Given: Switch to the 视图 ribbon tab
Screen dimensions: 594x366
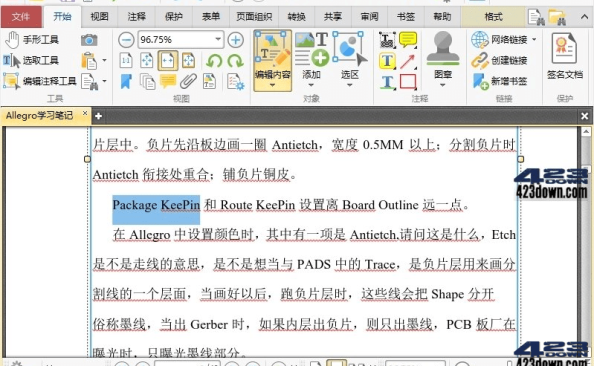Looking at the screenshot, I should pos(99,17).
